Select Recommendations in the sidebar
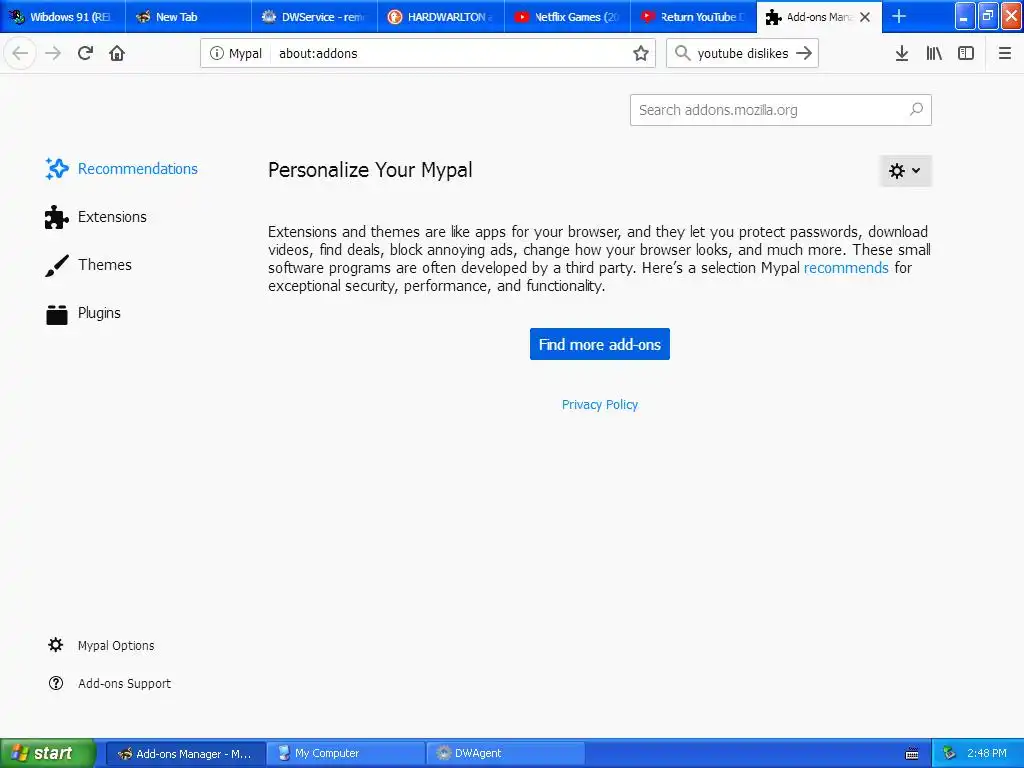Image resolution: width=1024 pixels, height=768 pixels. click(121, 168)
